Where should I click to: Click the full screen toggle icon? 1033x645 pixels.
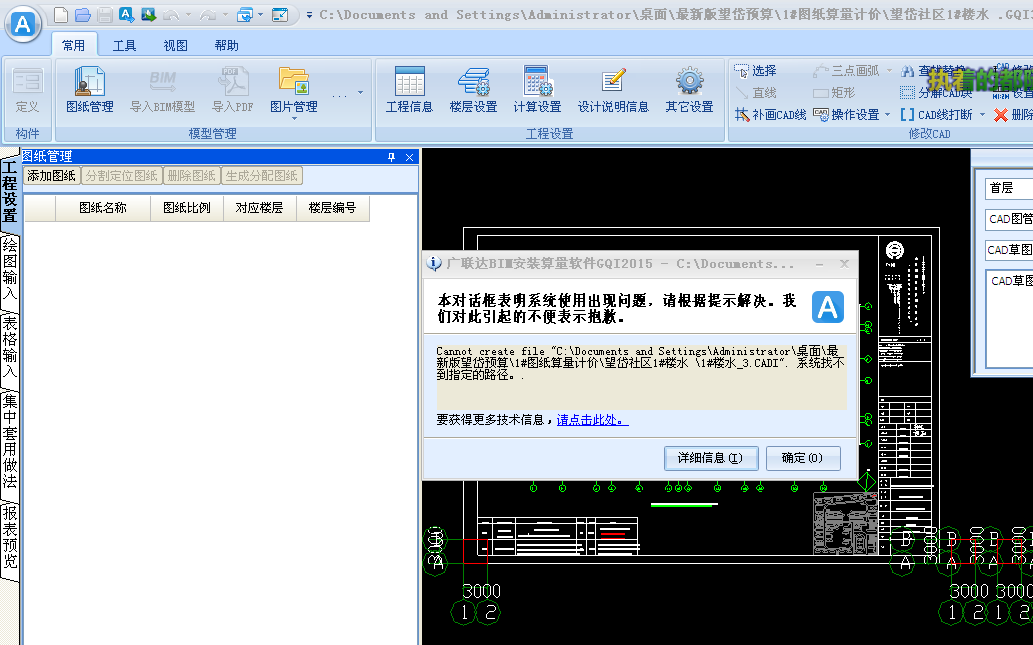coord(280,14)
